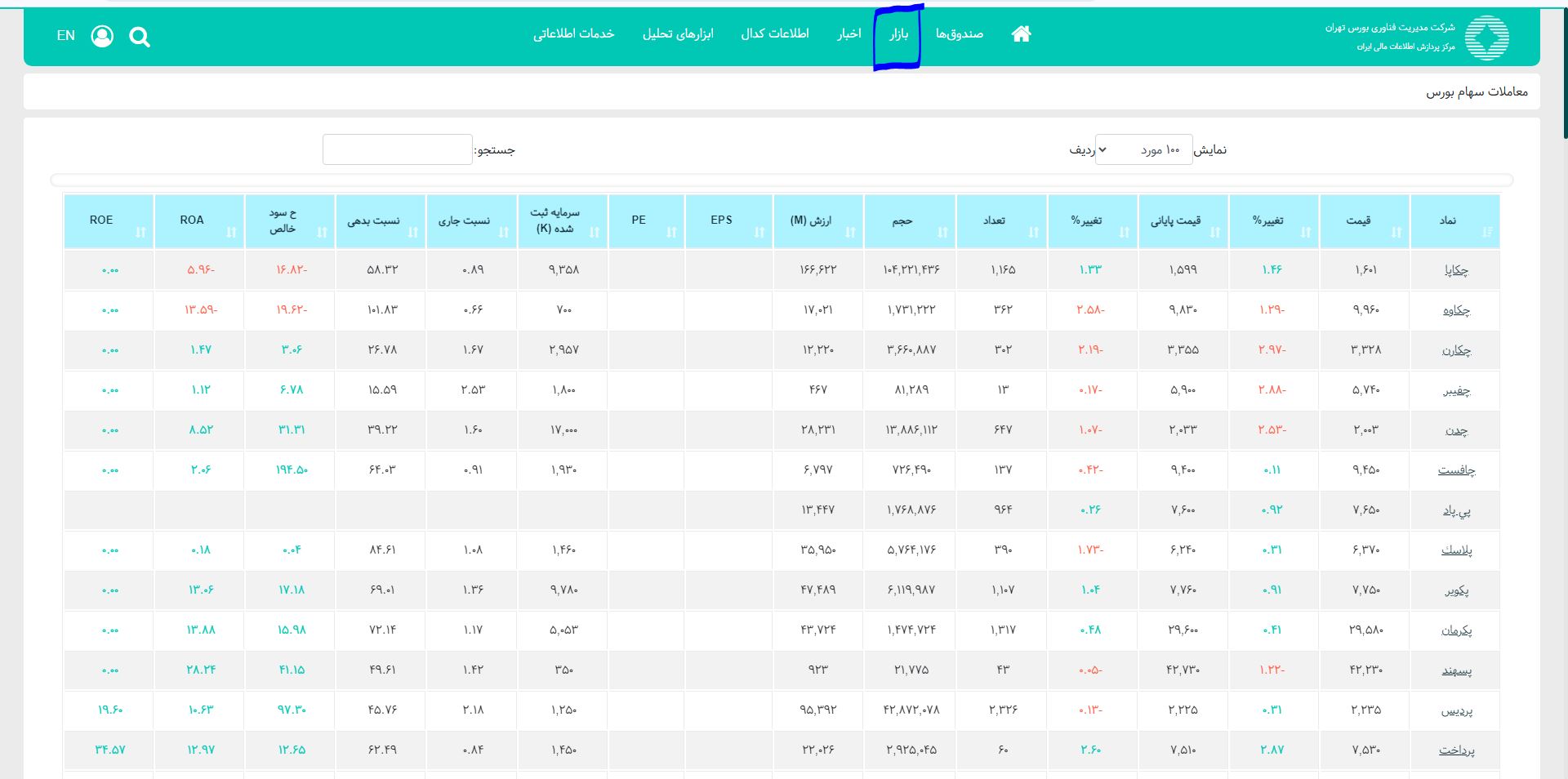Viewport: 1568px width, 779px height.
Task: Select debt ratio cell ۱۰۱.۸۳
Action: click(382, 309)
